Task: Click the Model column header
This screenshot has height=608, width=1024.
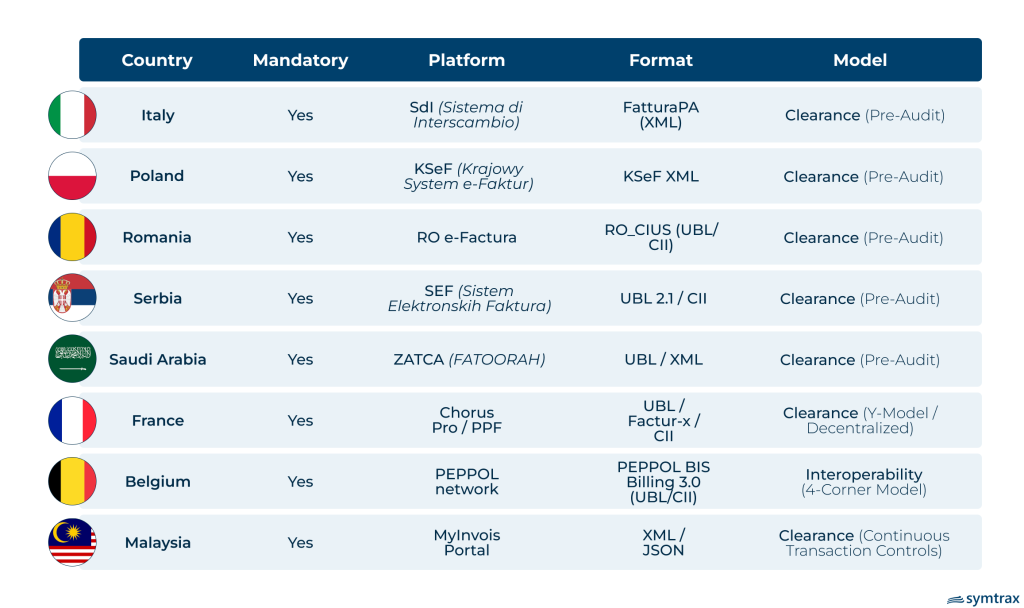Action: pyautogui.click(x=860, y=60)
